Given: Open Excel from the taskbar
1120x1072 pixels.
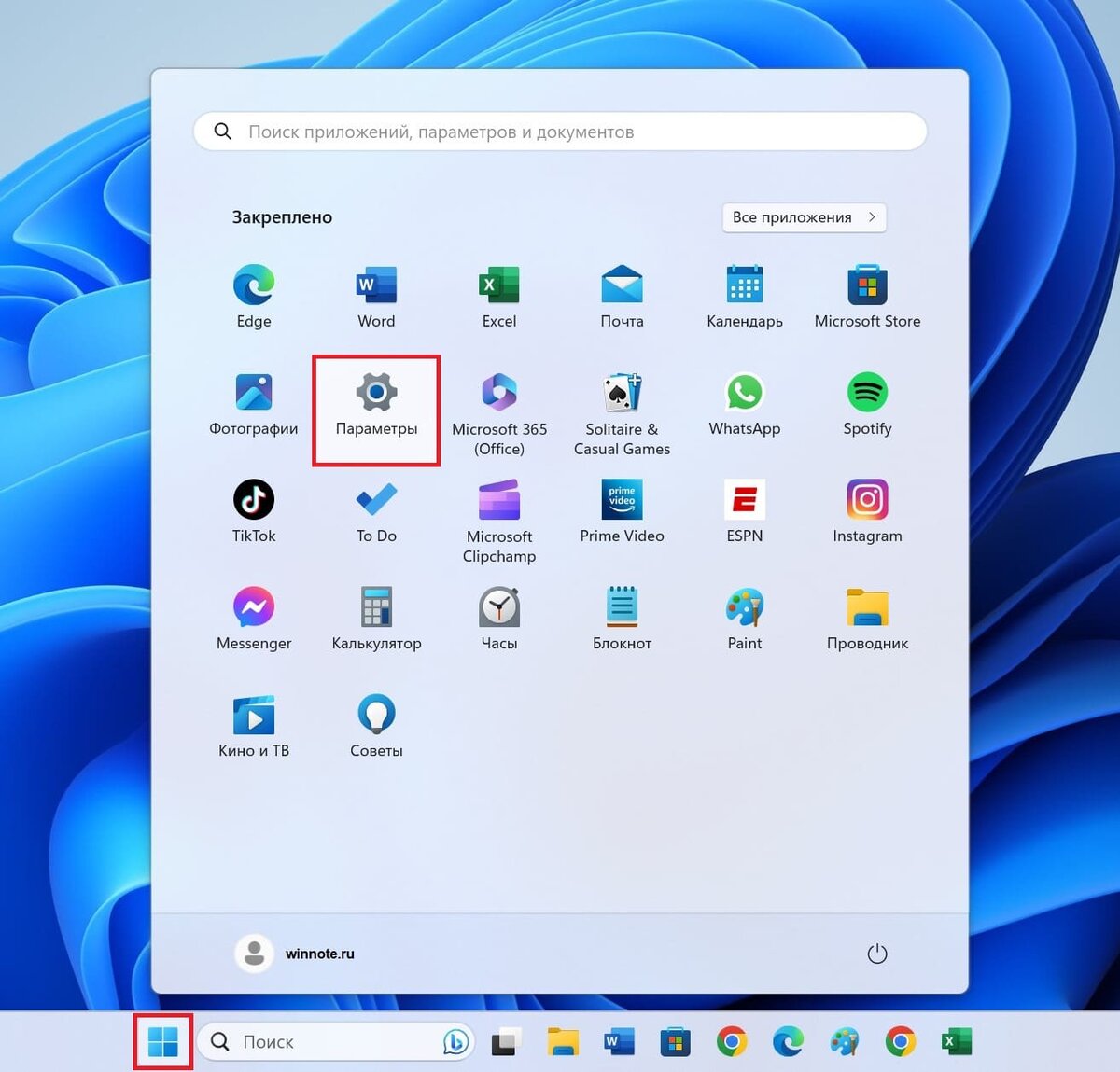Looking at the screenshot, I should (x=957, y=1041).
